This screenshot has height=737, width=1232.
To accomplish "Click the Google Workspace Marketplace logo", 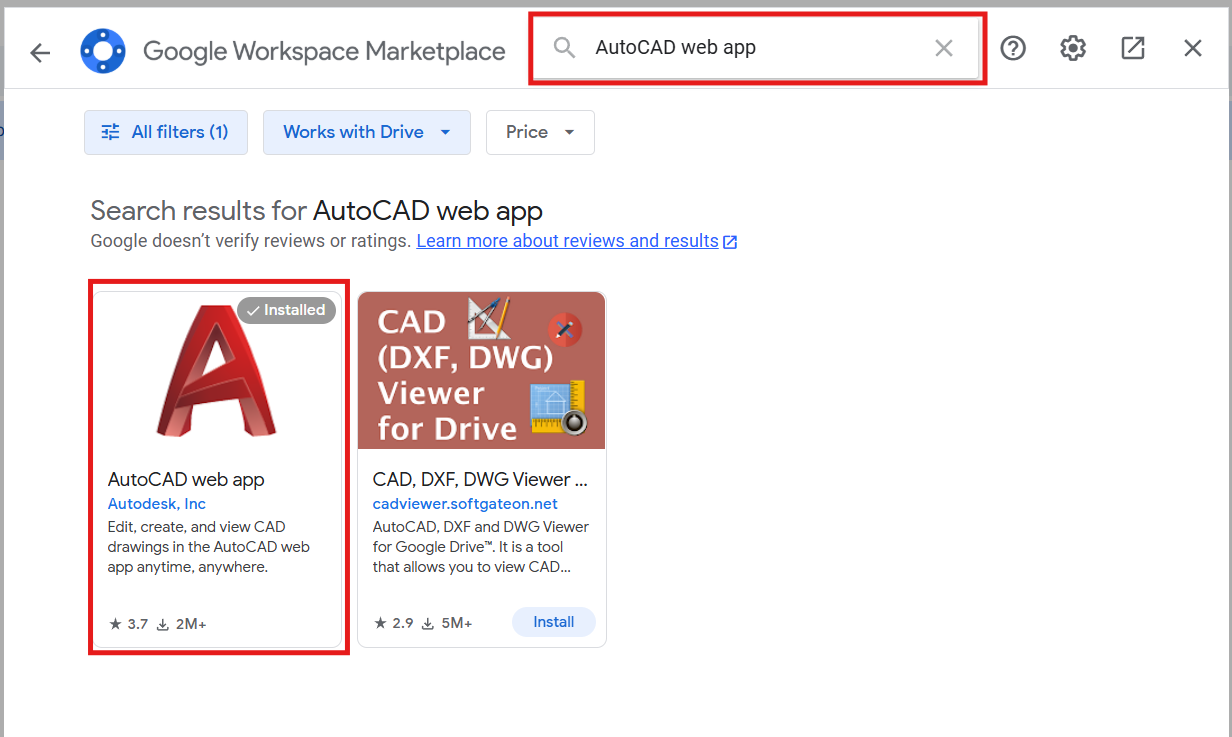I will (103, 51).
